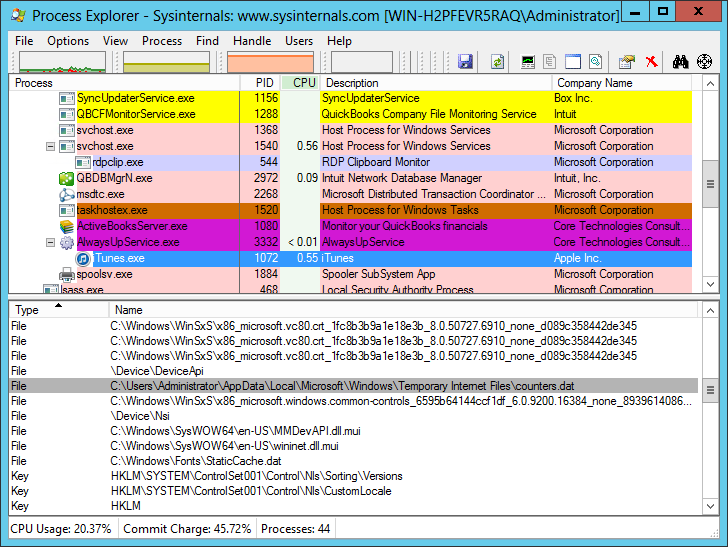The height and width of the screenshot is (547, 728).
Task: Click the orange I/O history mini graph
Action: tap(270, 62)
